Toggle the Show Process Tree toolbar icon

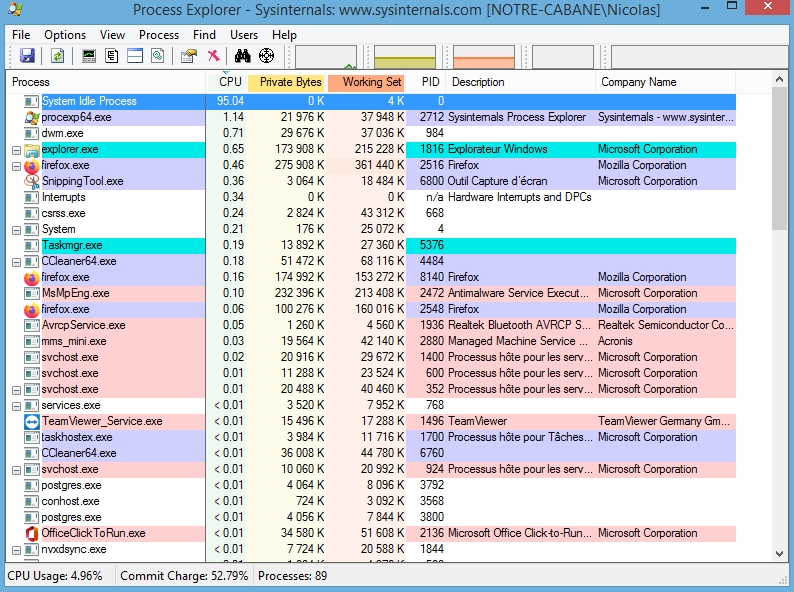[x=112, y=56]
